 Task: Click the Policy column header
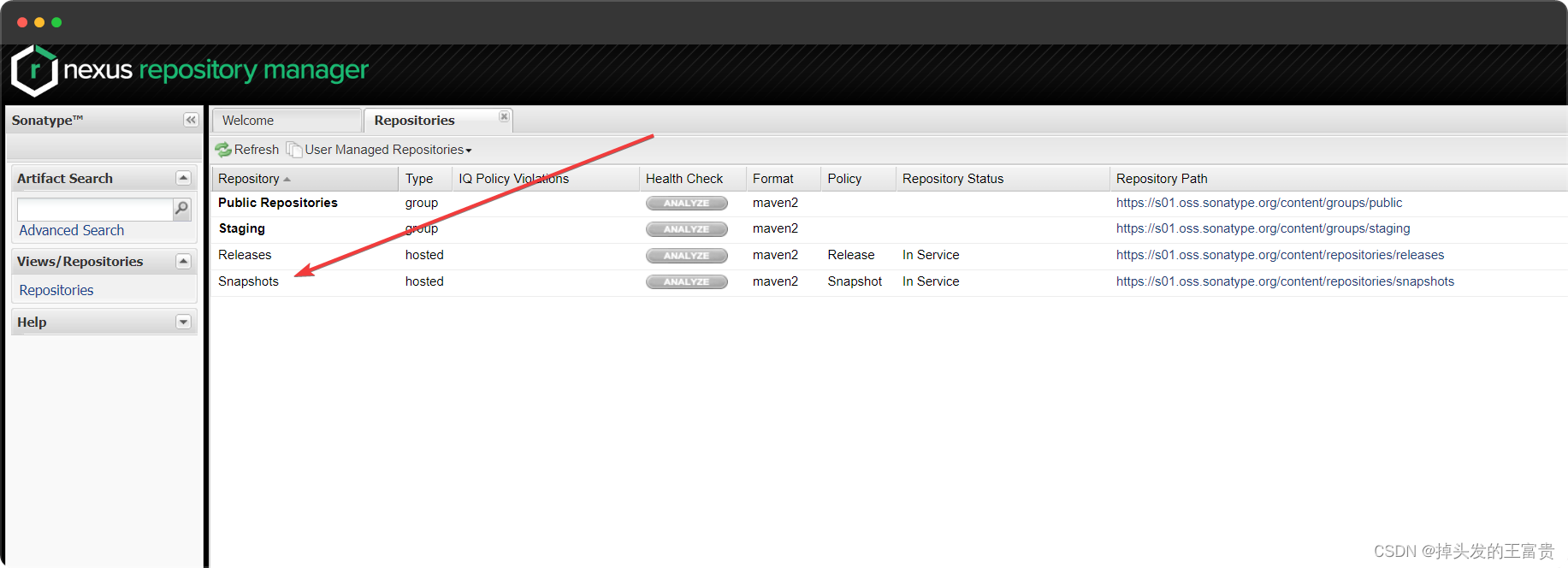(x=858, y=179)
